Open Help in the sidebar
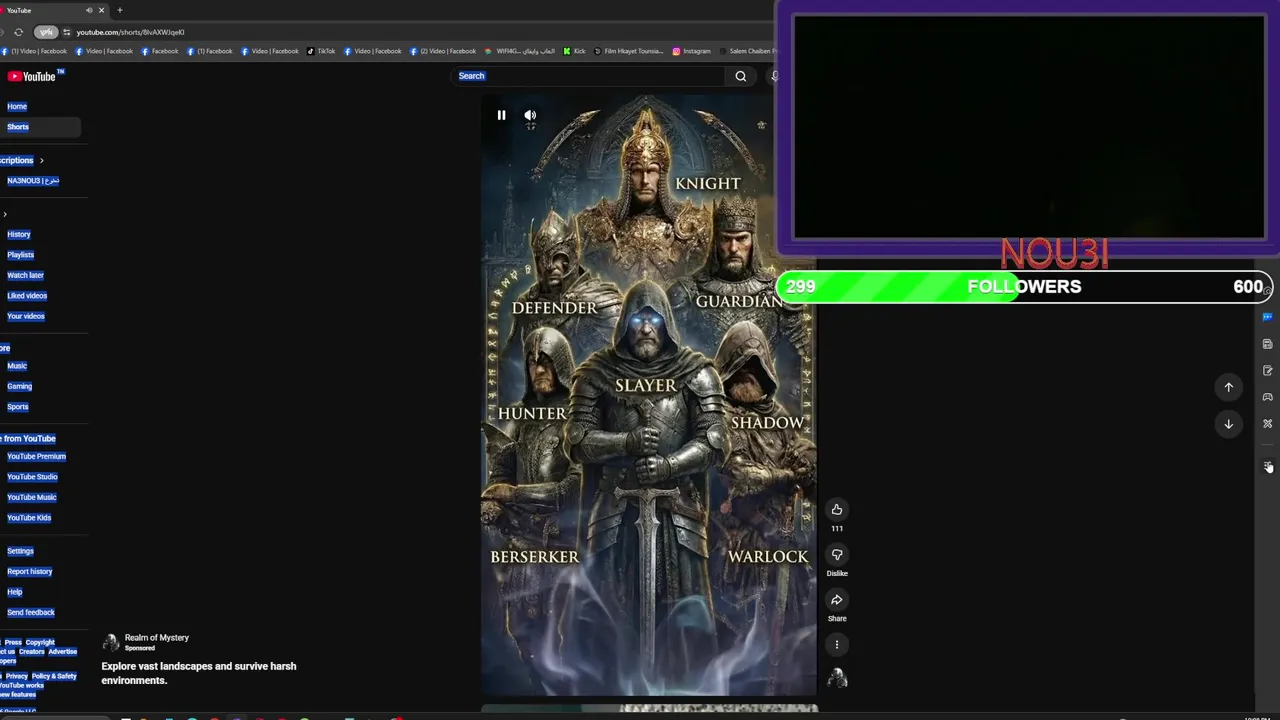This screenshot has width=1280, height=720. (x=14, y=592)
